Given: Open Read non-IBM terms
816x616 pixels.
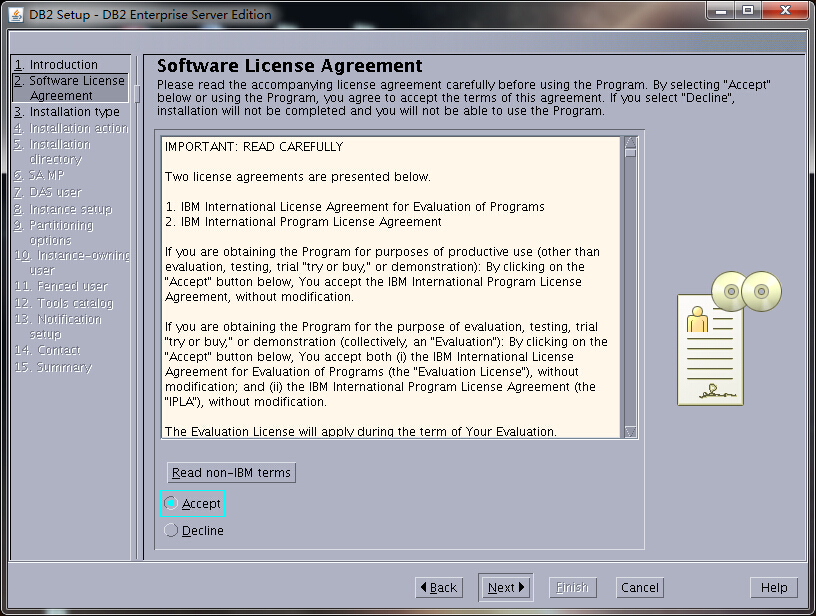Looking at the screenshot, I should [231, 472].
